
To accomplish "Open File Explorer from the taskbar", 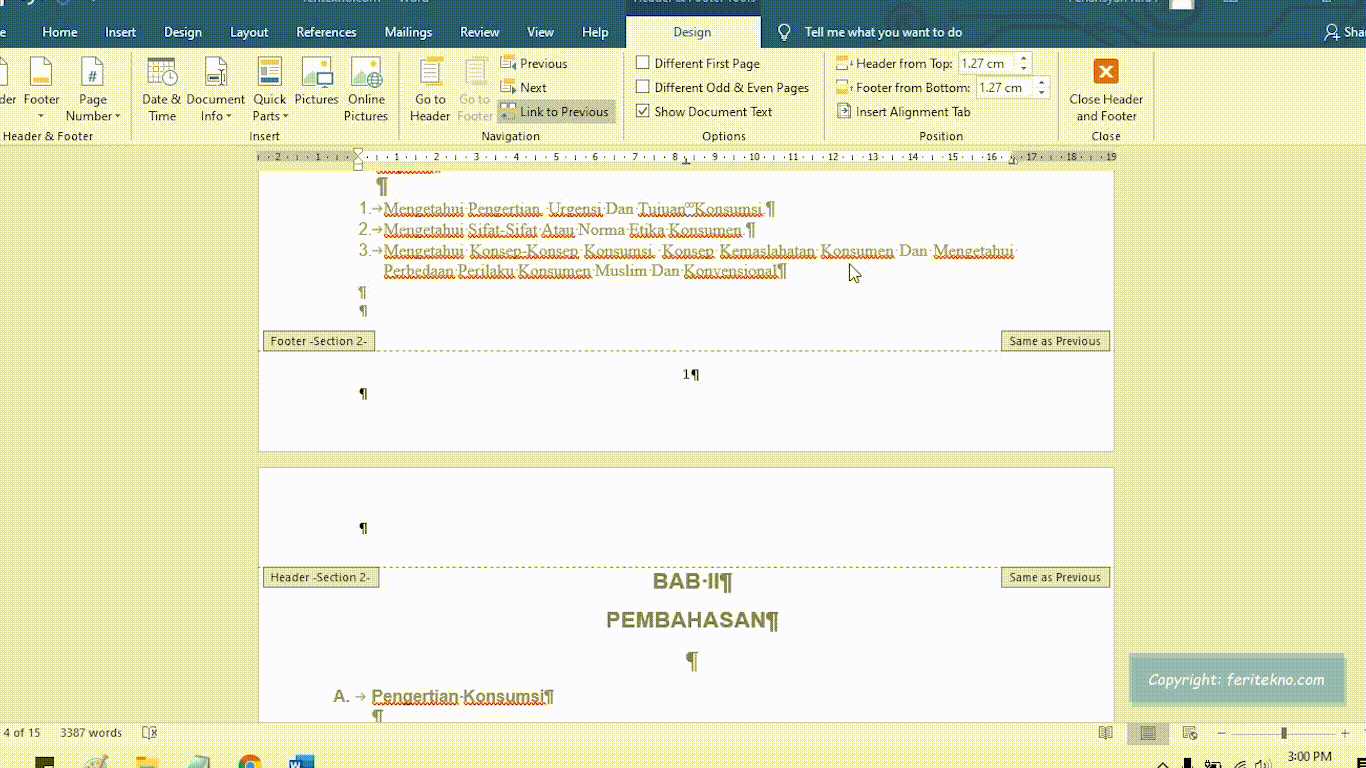I will (147, 761).
